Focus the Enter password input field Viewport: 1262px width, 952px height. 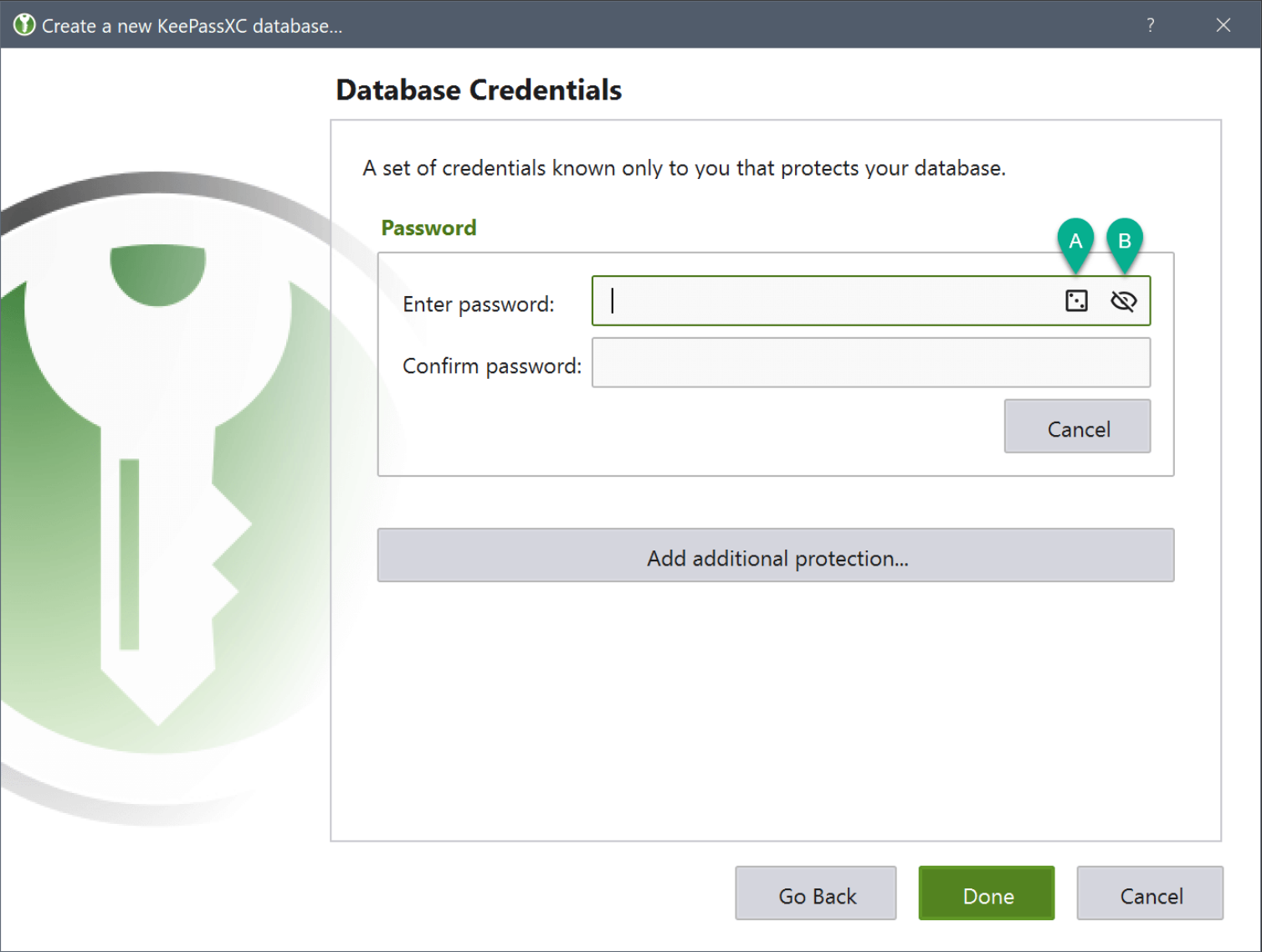coord(829,301)
